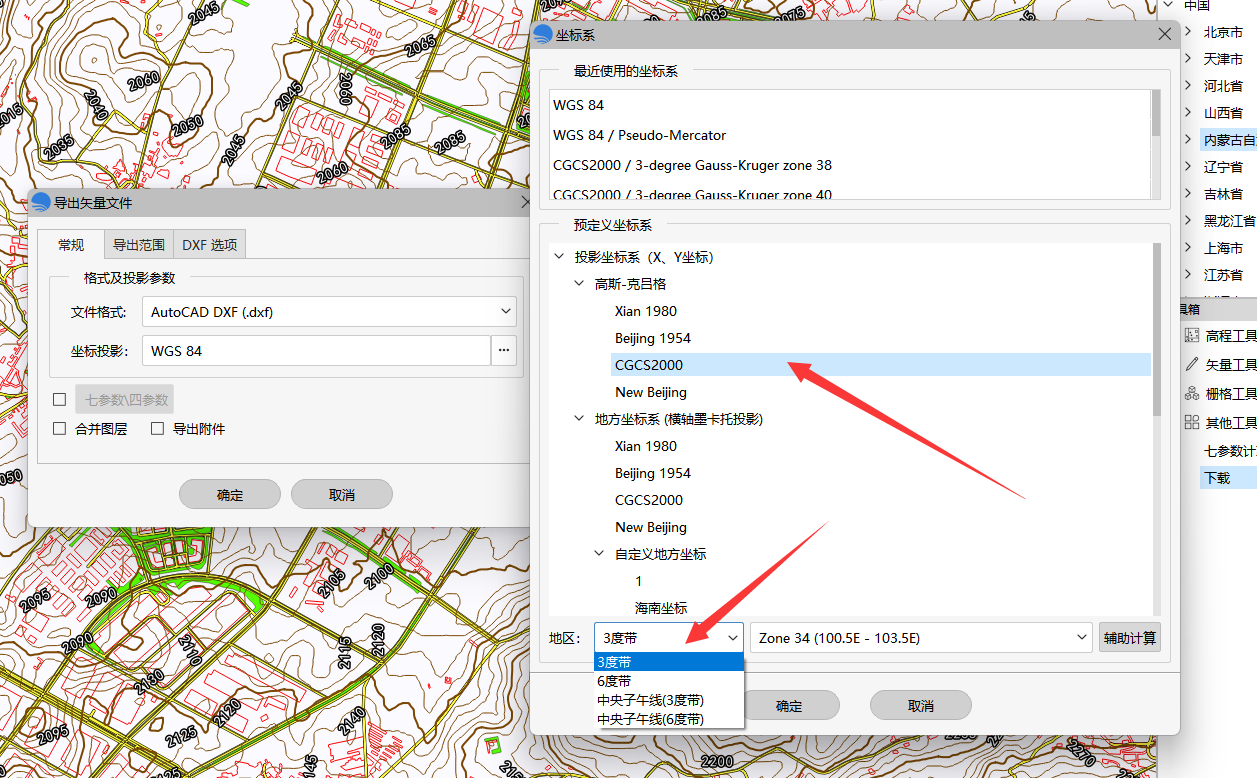
Task: Switch to the DXF 选项 tab
Action: coord(209,245)
